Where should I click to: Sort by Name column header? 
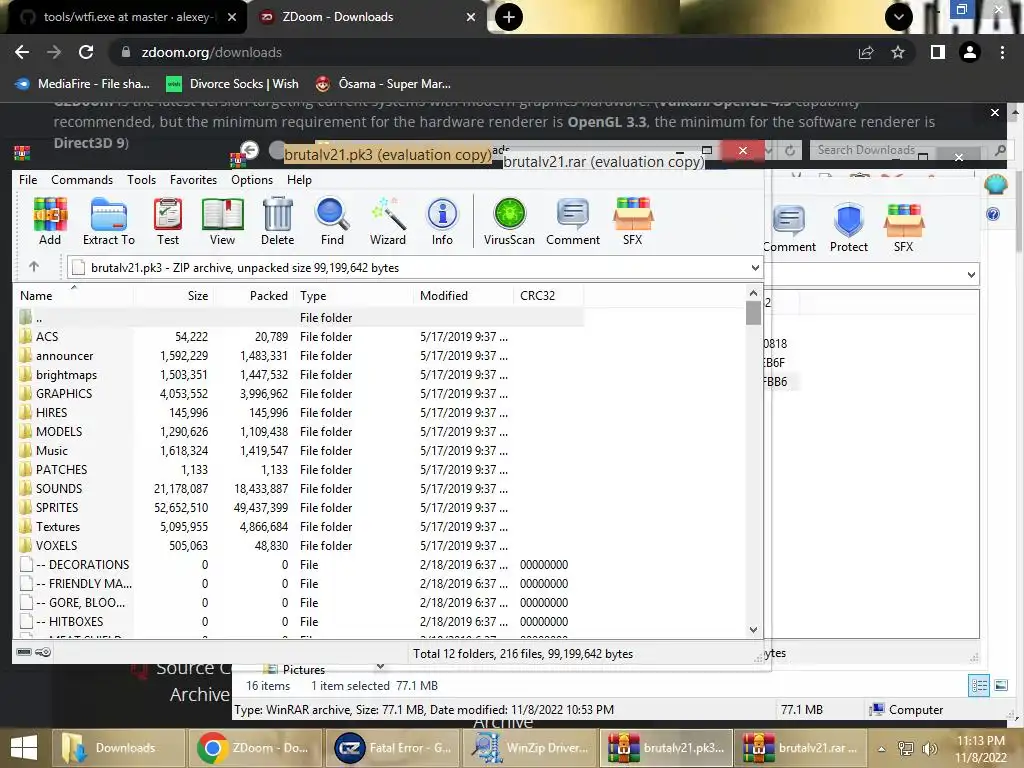coord(73,296)
